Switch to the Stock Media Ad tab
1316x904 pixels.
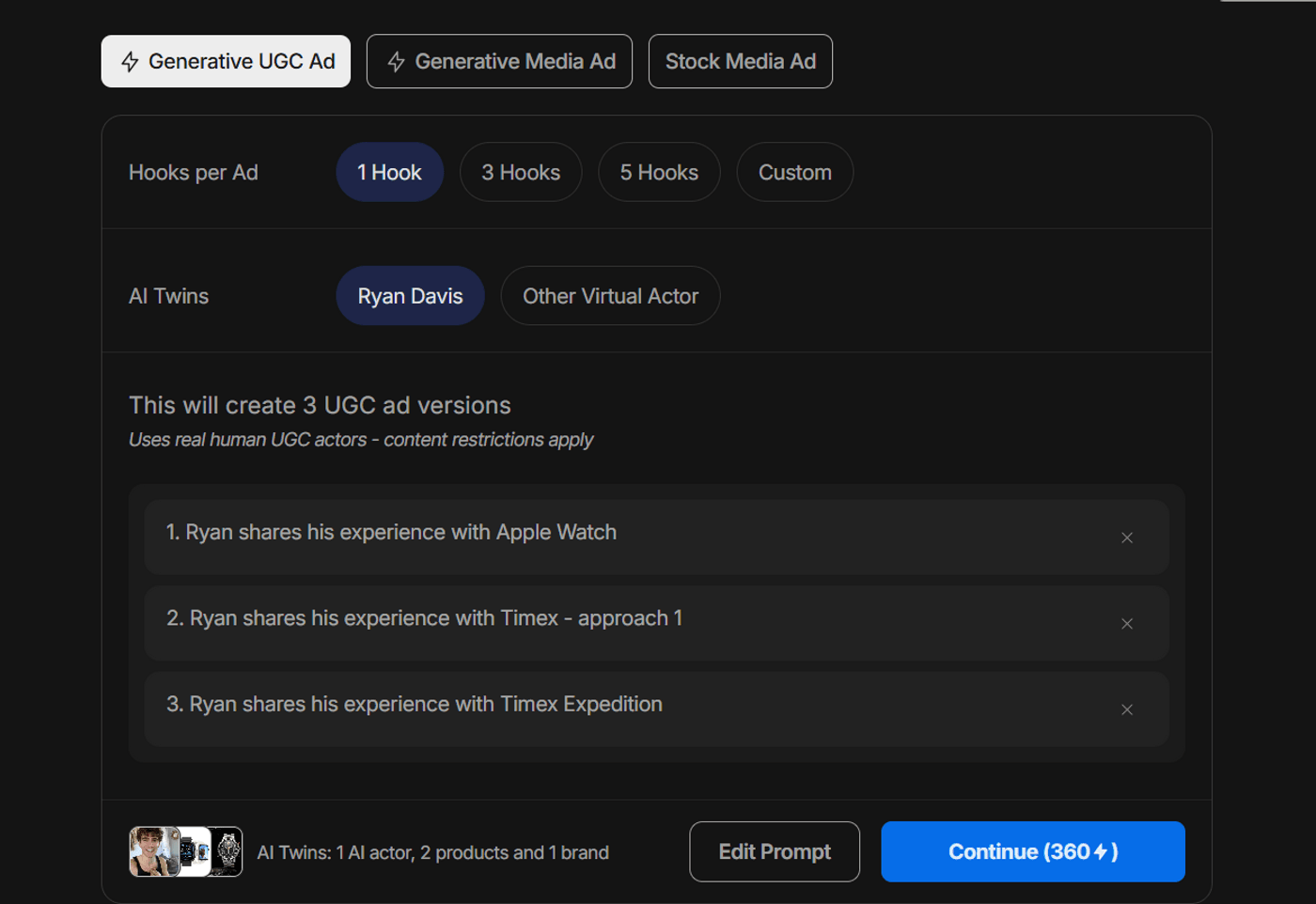[x=740, y=61]
